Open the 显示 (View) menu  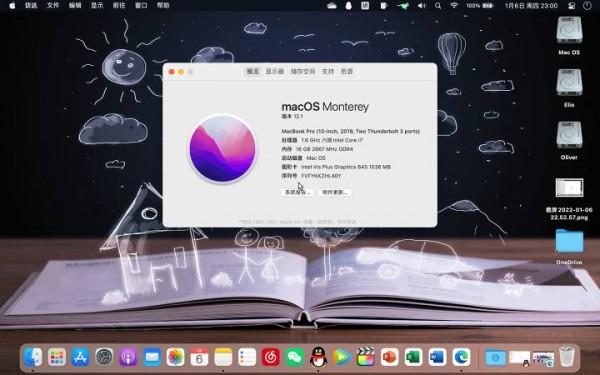click(x=97, y=5)
